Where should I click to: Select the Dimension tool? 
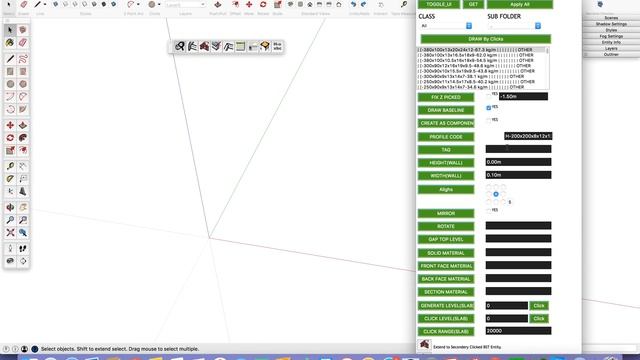click(x=22, y=166)
